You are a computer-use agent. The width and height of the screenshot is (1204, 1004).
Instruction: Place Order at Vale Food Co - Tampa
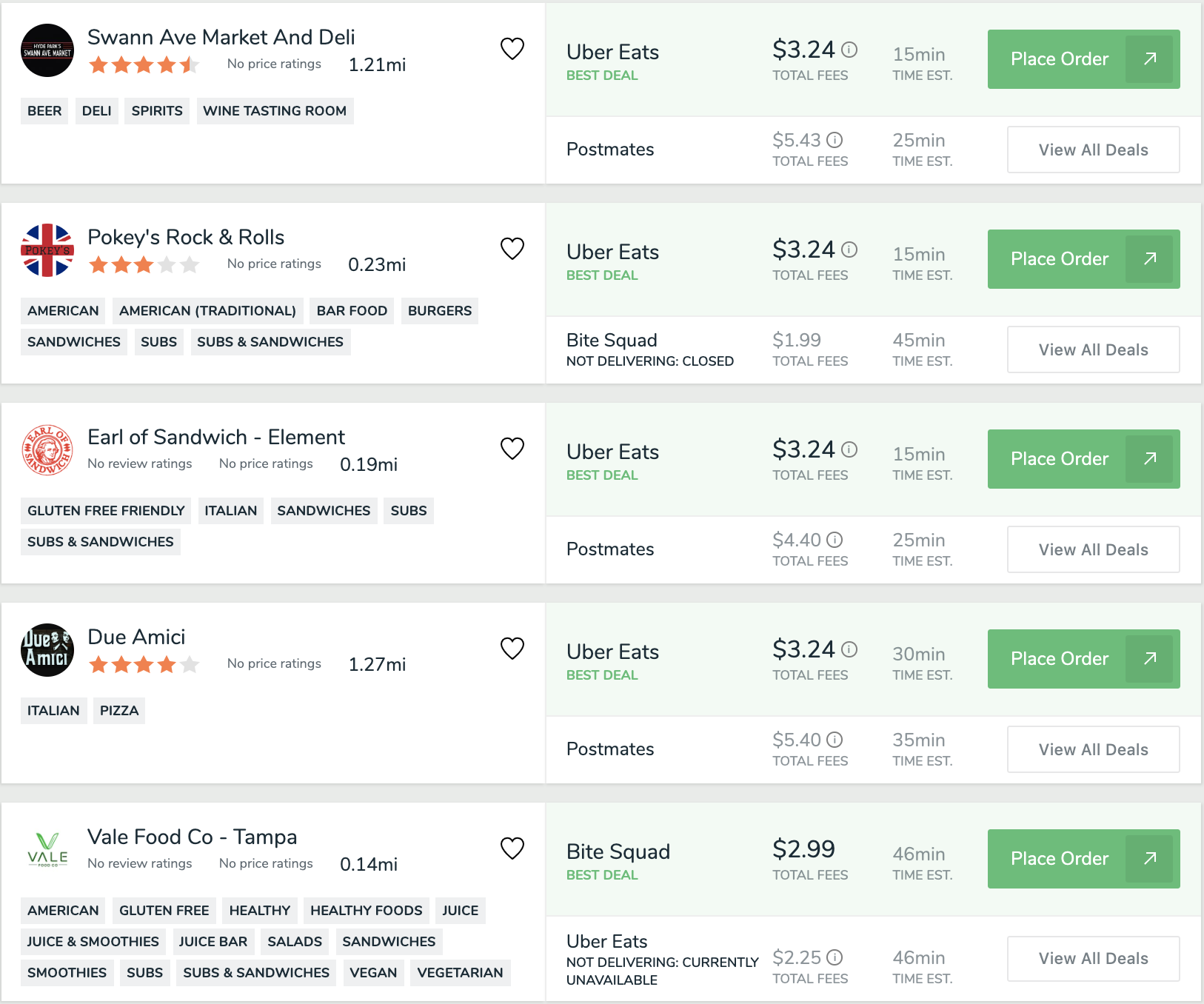pyautogui.click(x=1083, y=859)
